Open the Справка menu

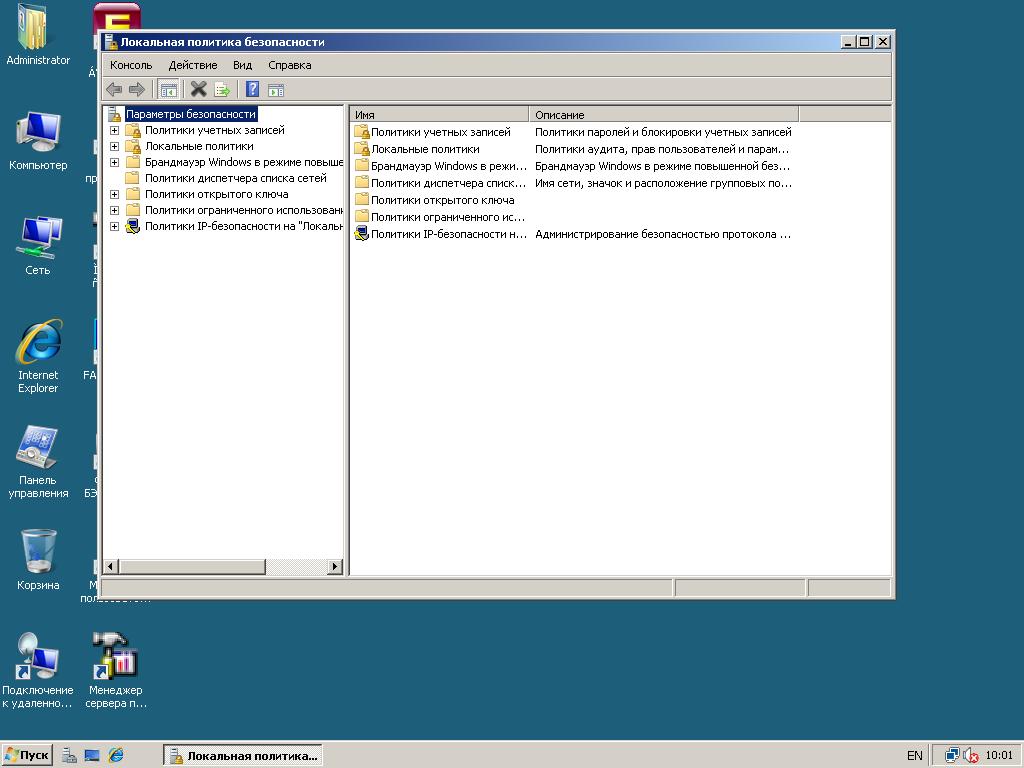pos(289,65)
